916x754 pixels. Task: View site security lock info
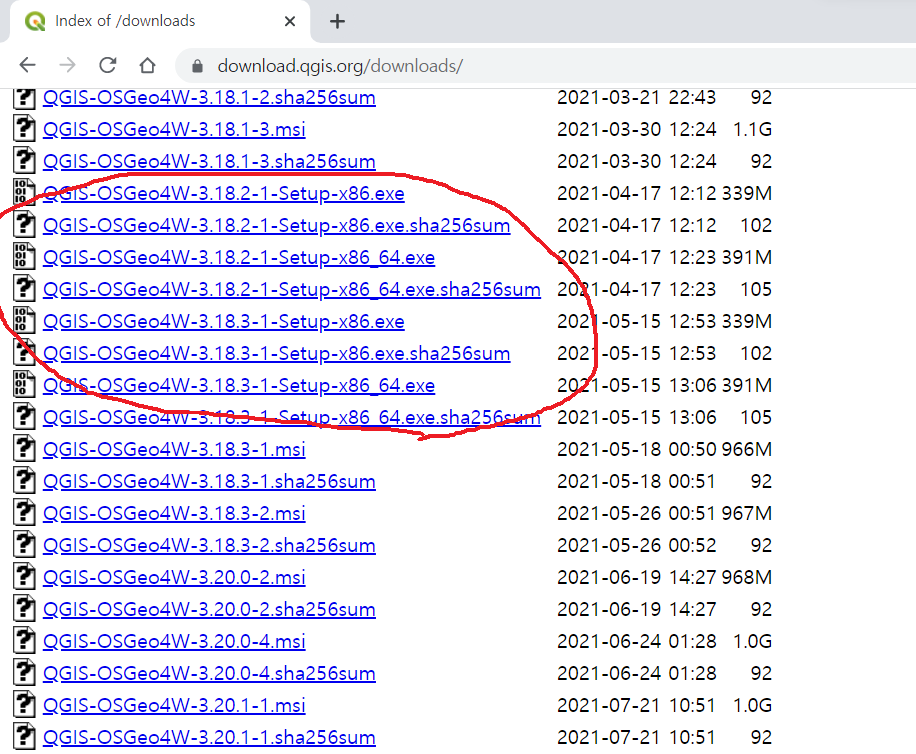tap(197, 66)
